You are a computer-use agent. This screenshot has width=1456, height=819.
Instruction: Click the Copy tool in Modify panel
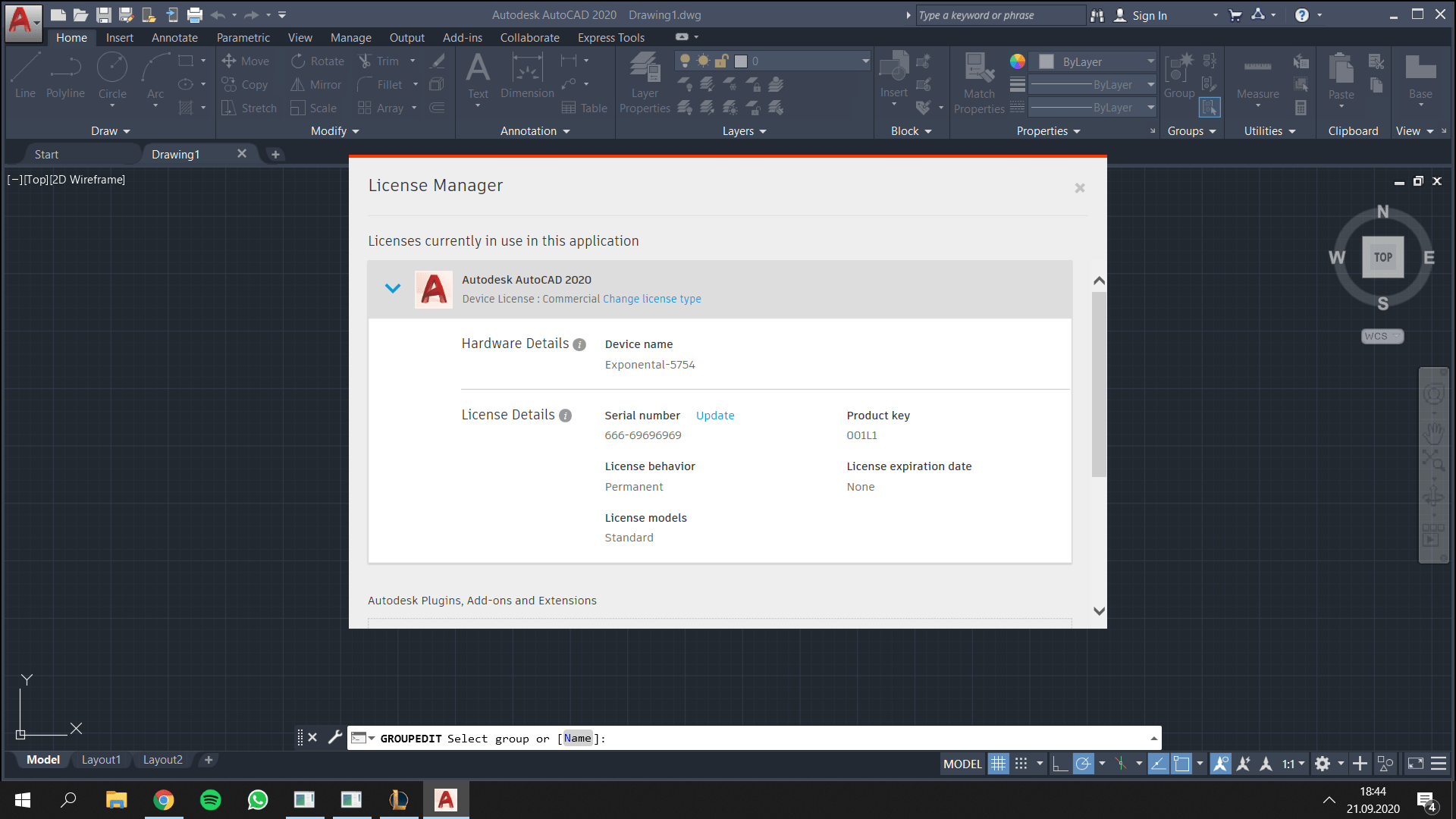point(244,85)
